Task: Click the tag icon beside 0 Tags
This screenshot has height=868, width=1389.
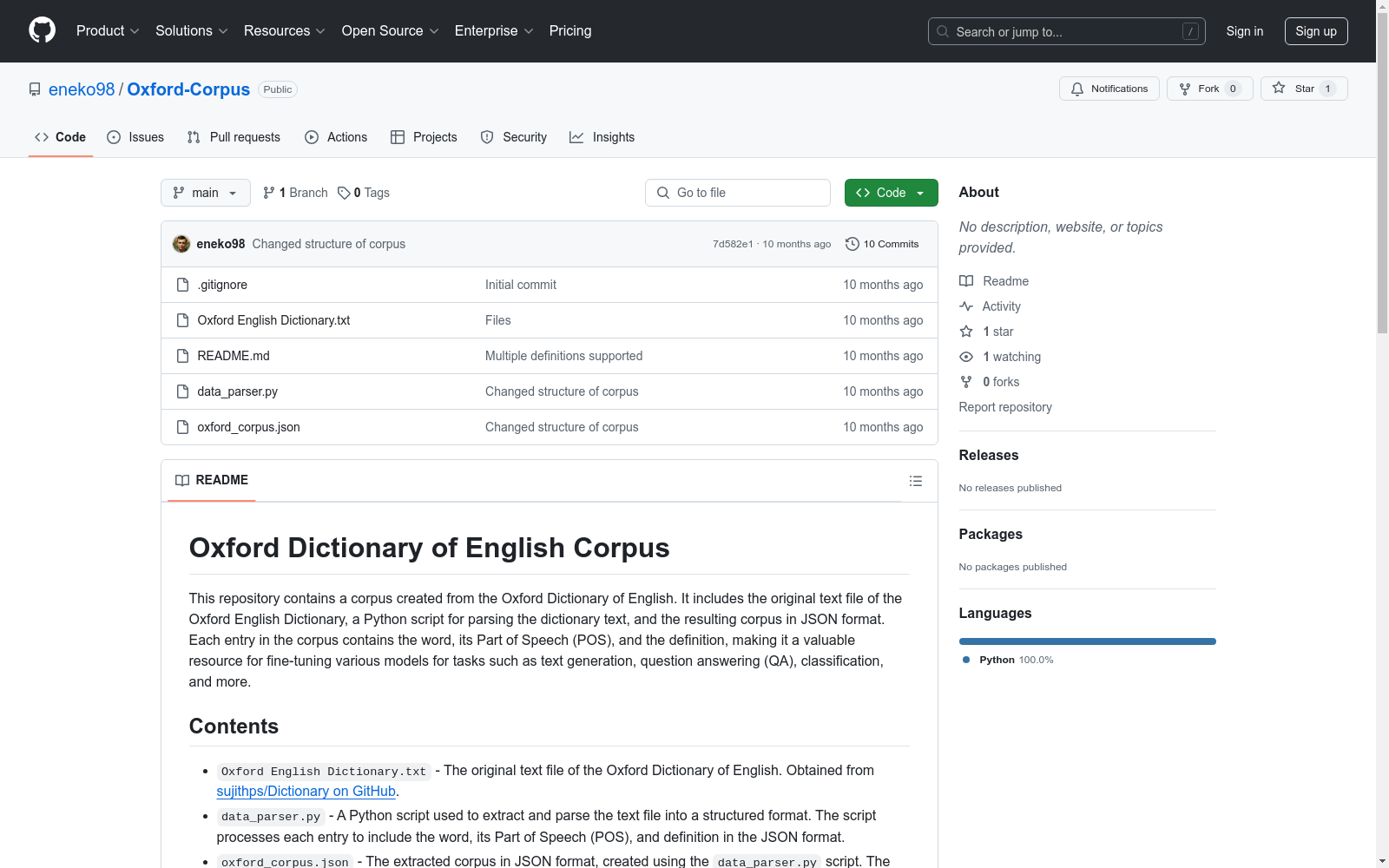Action: 344,193
